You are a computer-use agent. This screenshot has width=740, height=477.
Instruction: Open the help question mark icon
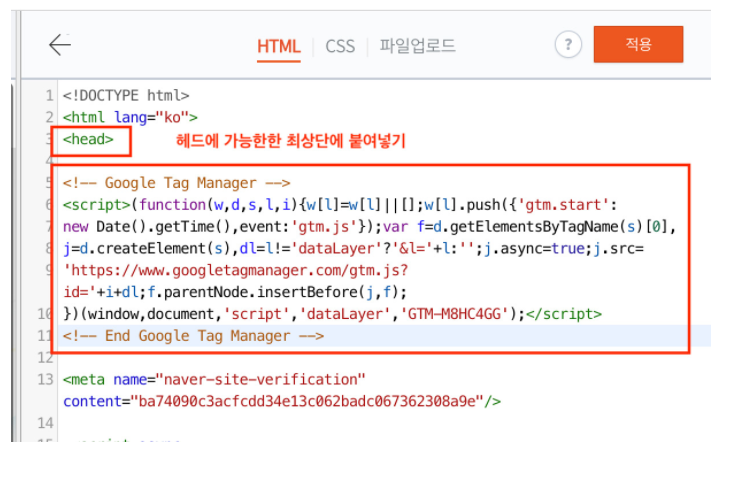pos(568,45)
